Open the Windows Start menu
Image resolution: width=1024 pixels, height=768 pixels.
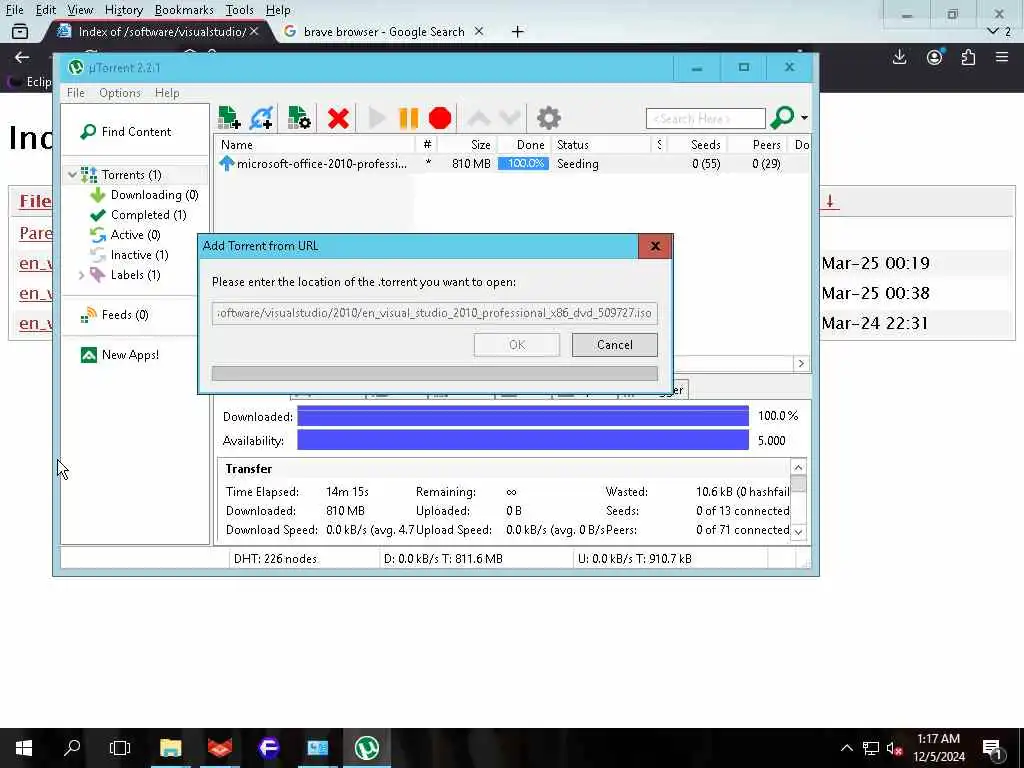(x=24, y=748)
